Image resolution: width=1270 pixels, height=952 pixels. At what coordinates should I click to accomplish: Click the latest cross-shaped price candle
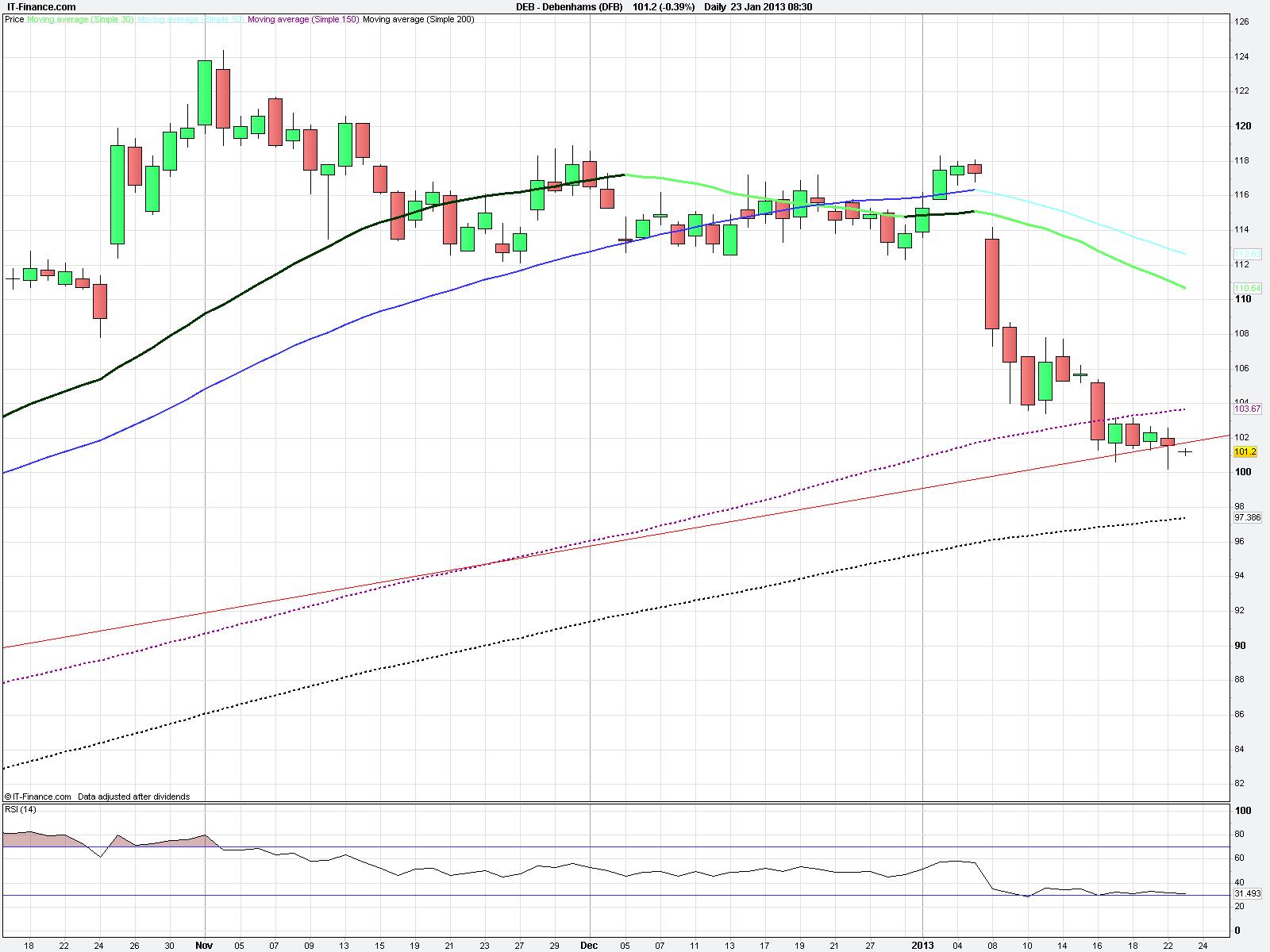(x=1185, y=452)
